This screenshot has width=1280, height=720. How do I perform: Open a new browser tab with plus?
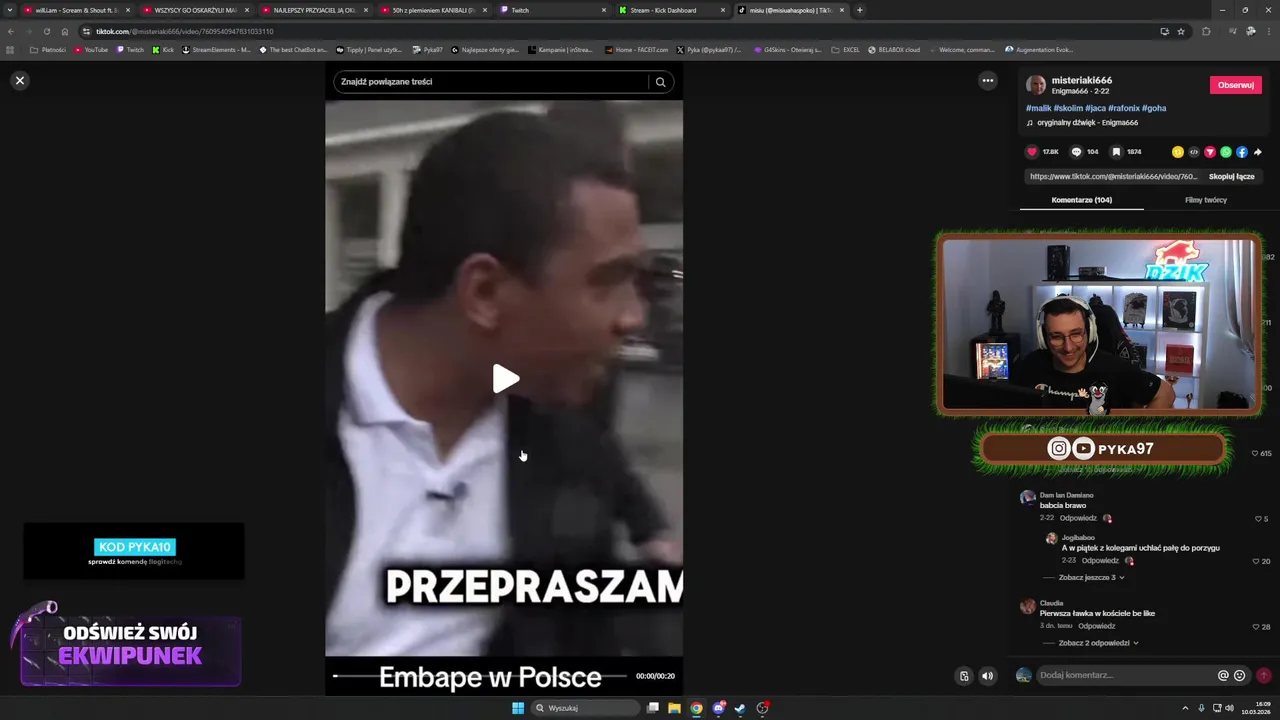click(859, 10)
